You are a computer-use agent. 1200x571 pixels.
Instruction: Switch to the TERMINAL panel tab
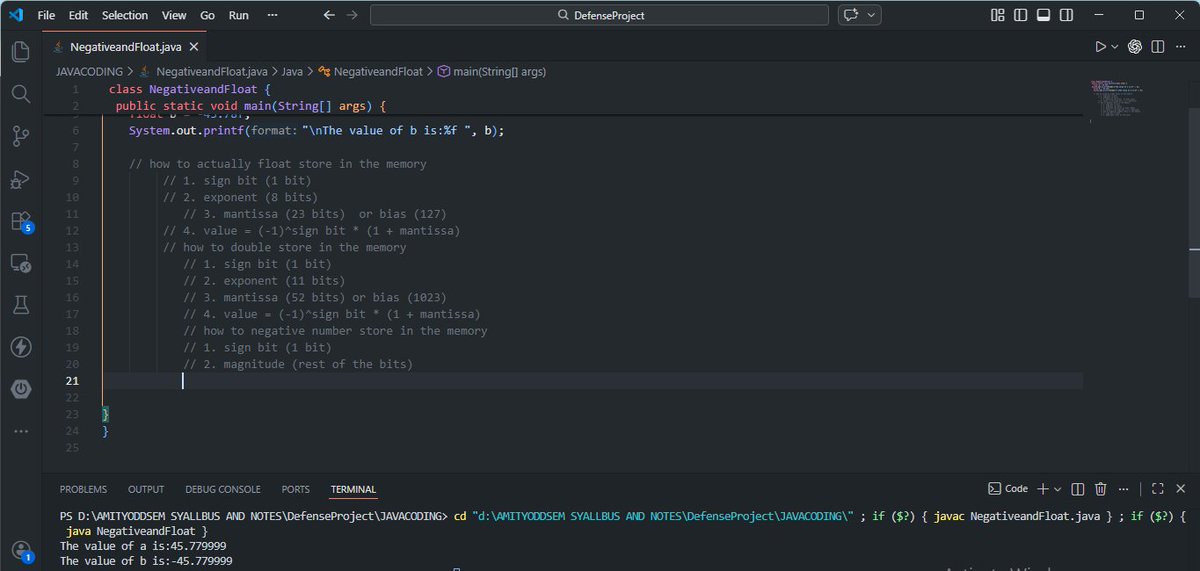353,489
